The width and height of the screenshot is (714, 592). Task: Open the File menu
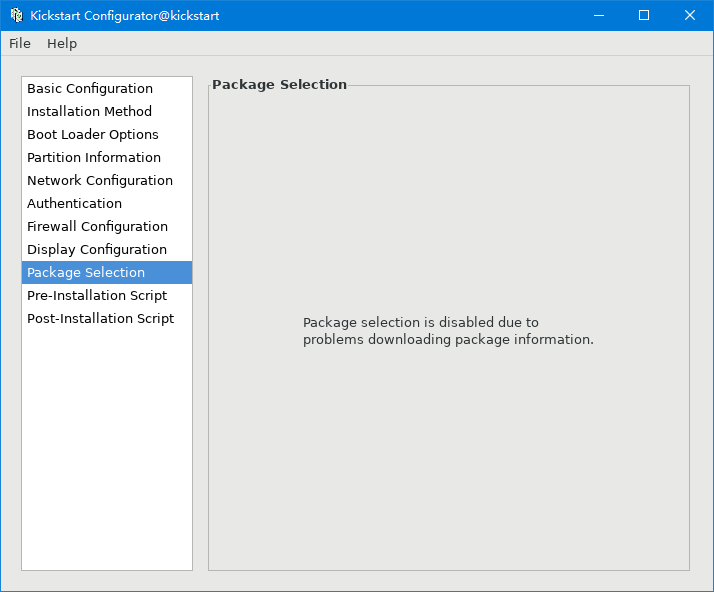[20, 44]
